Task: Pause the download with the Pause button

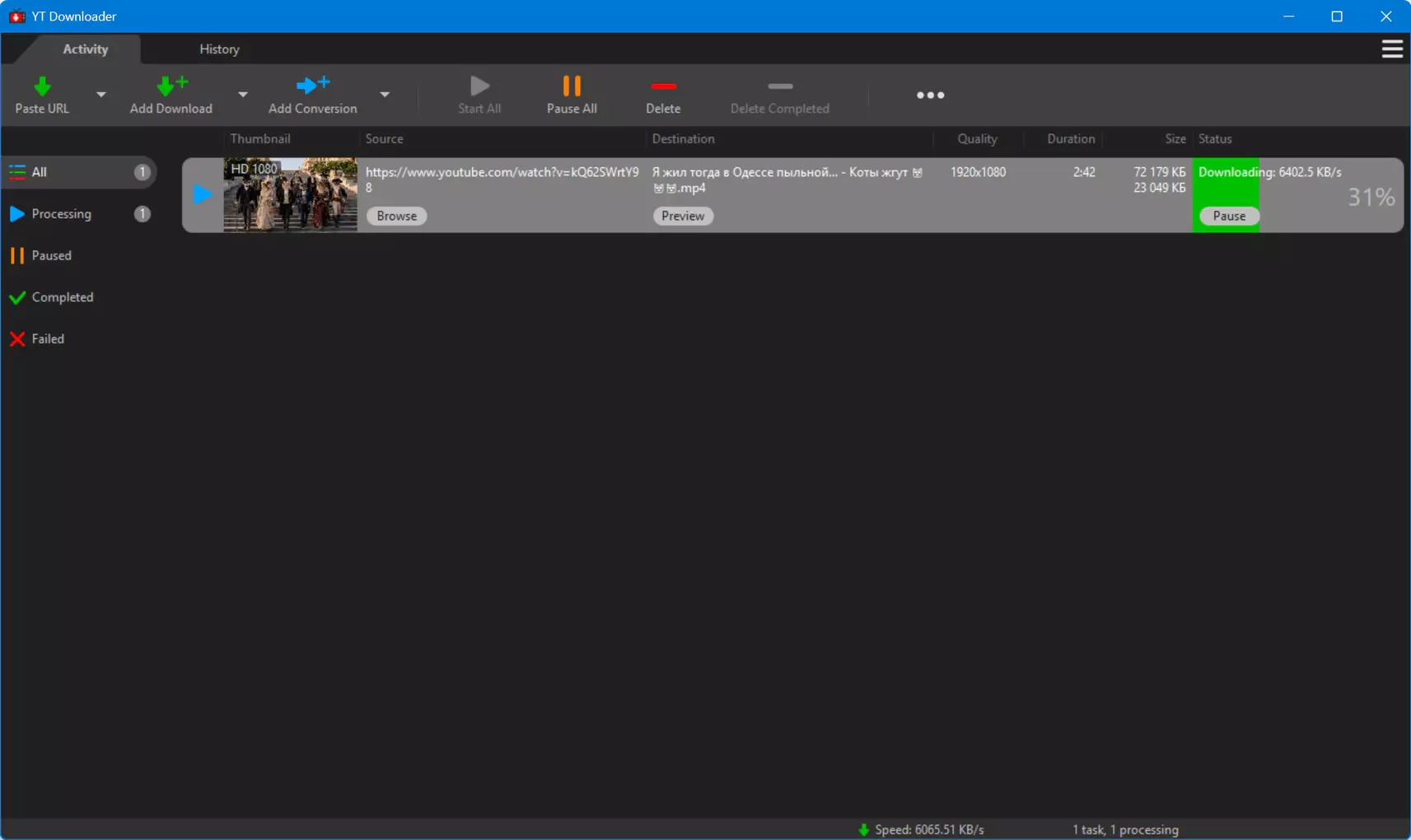Action: pos(1229,216)
